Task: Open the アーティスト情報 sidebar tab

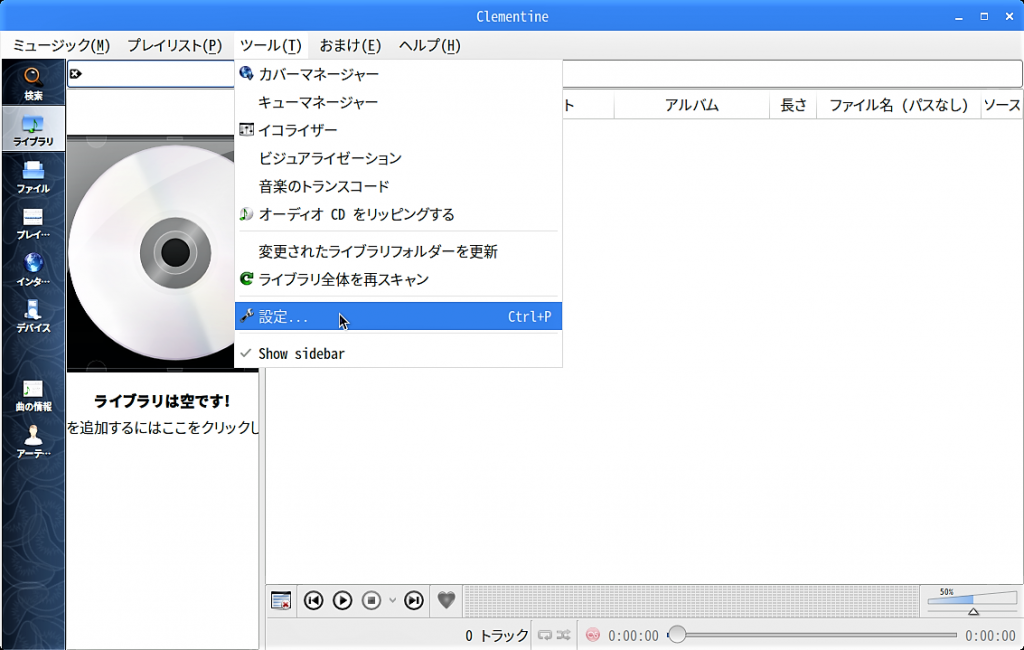Action: (x=33, y=442)
